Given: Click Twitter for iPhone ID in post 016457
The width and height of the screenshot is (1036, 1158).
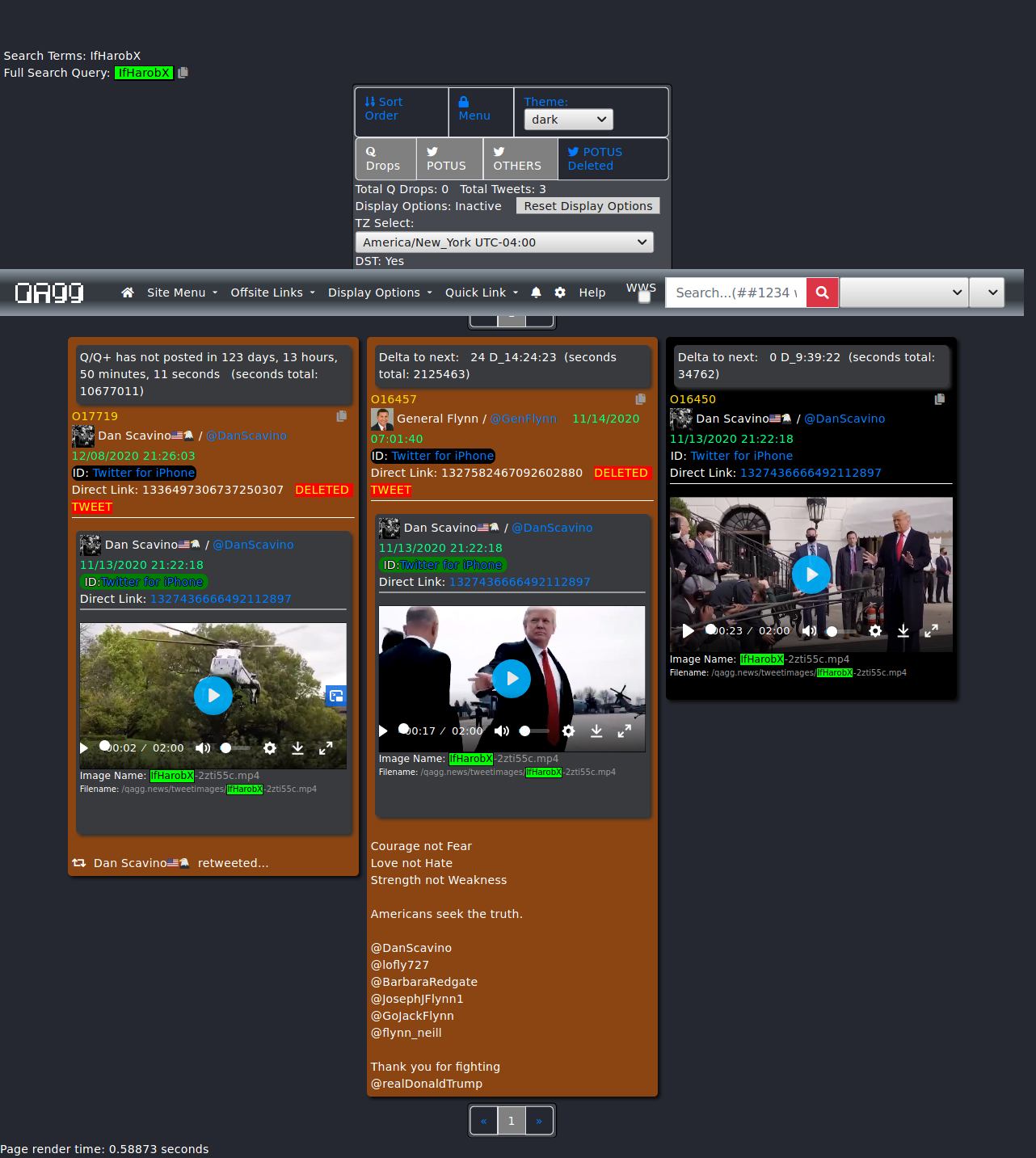Looking at the screenshot, I should tap(443, 456).
